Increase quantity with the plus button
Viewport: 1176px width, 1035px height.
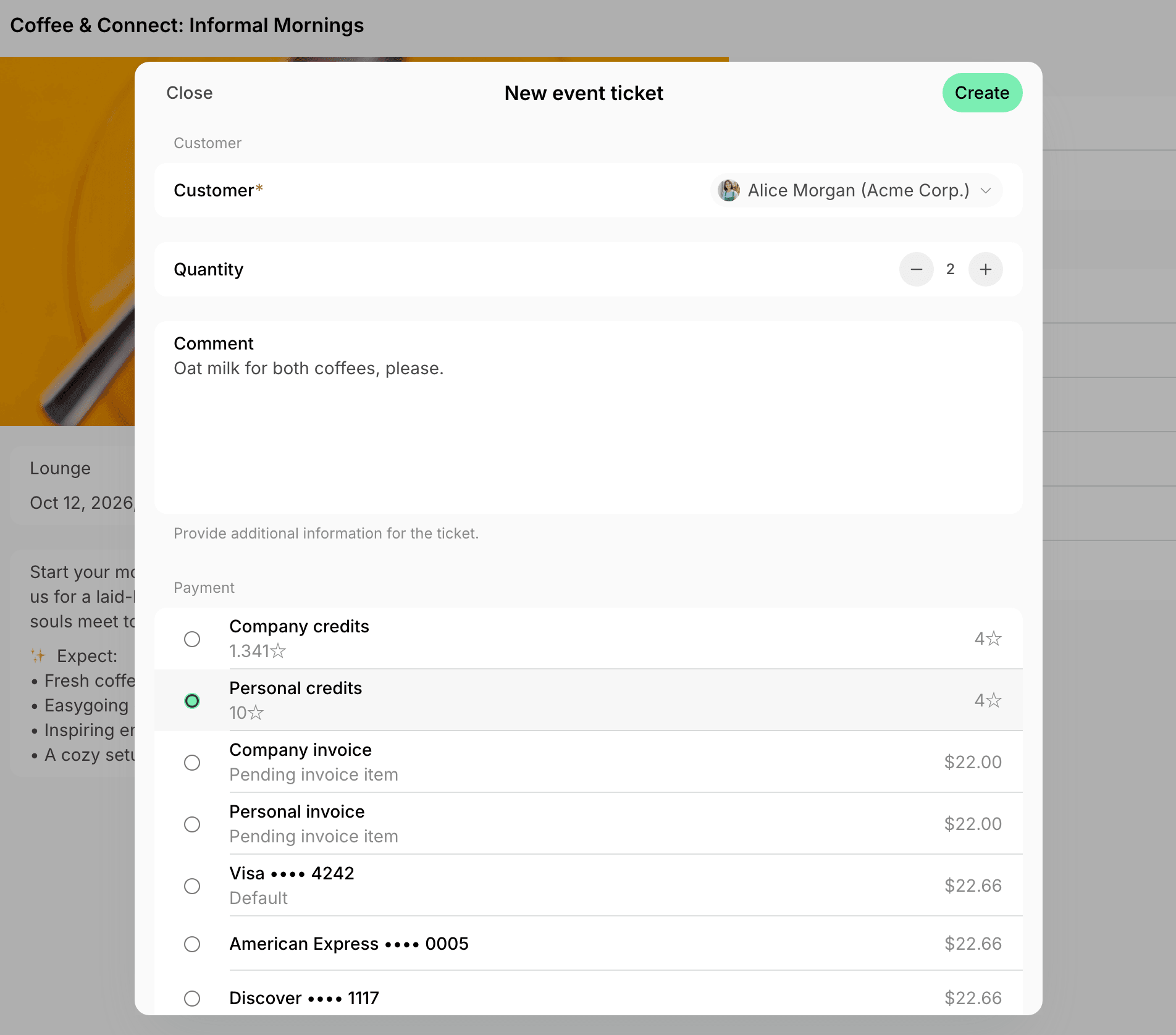[985, 269]
